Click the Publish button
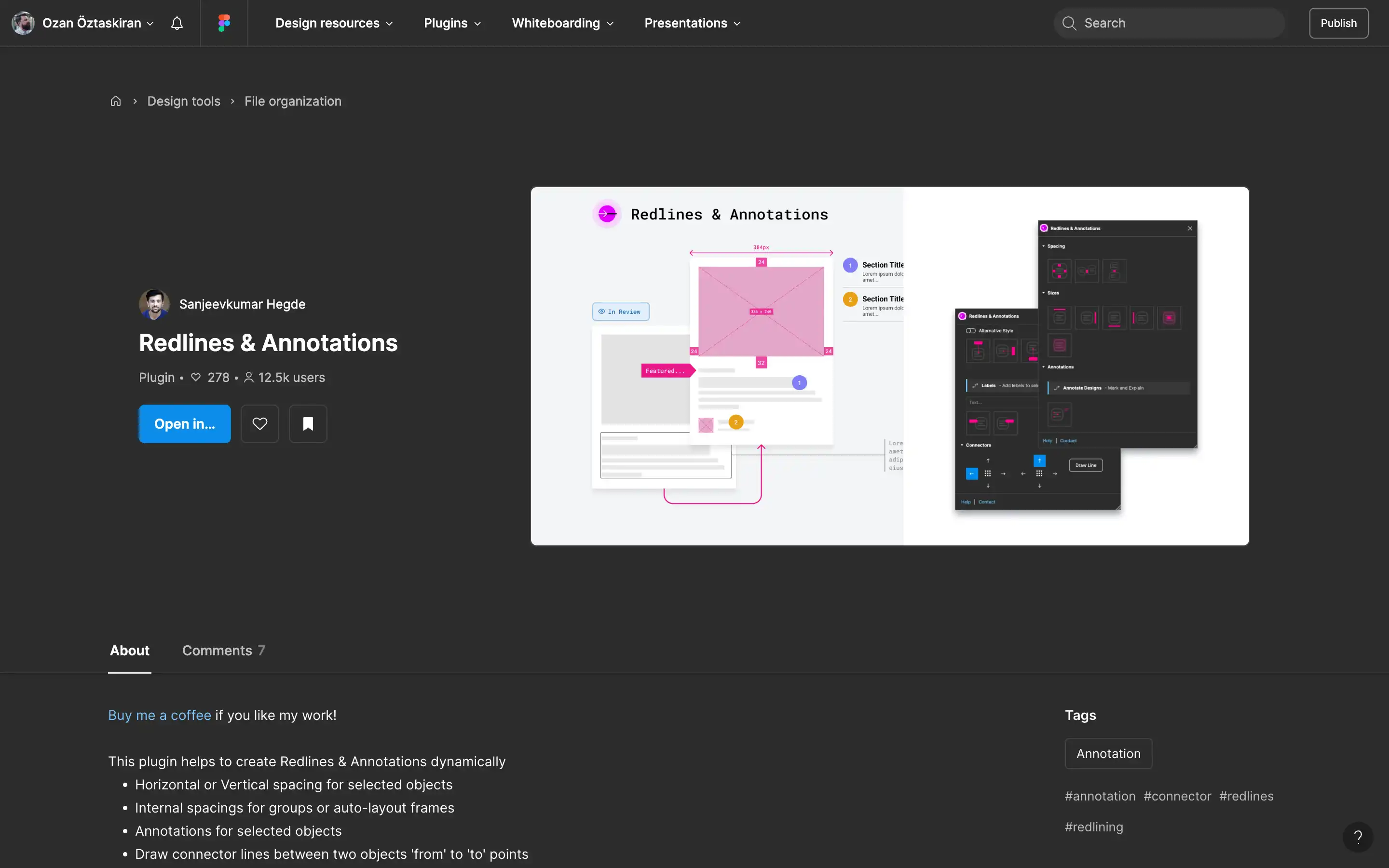 point(1338,23)
